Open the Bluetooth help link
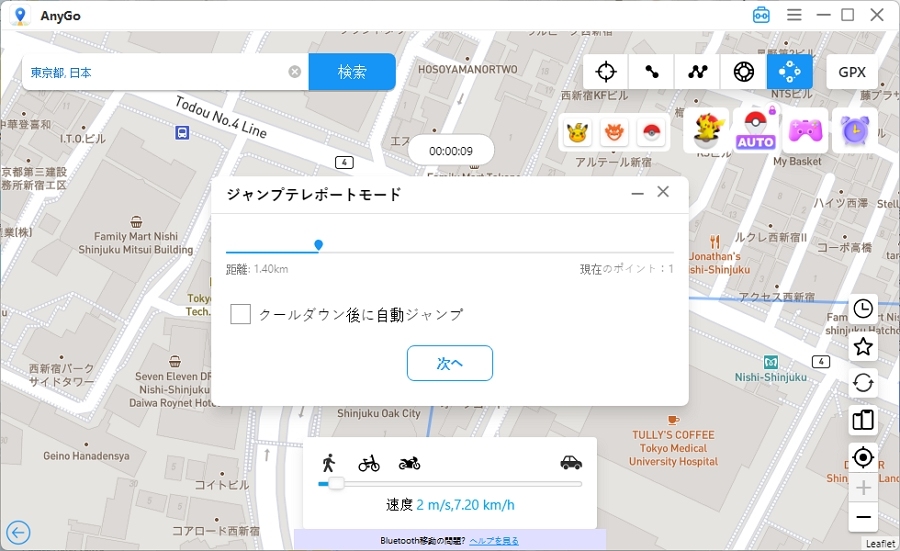The image size is (900, 551). pyautogui.click(x=494, y=541)
